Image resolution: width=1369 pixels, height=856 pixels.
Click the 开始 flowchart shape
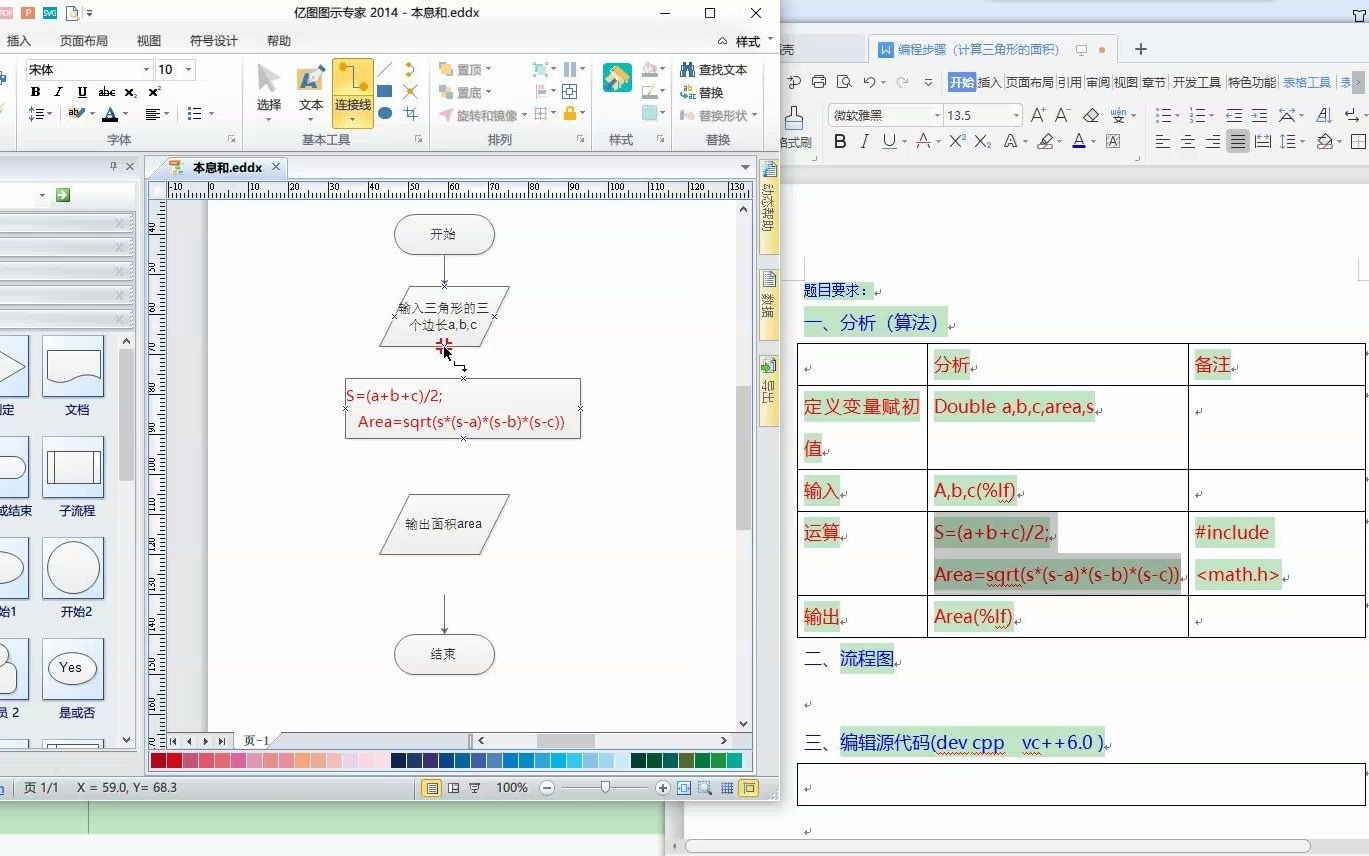tap(444, 234)
